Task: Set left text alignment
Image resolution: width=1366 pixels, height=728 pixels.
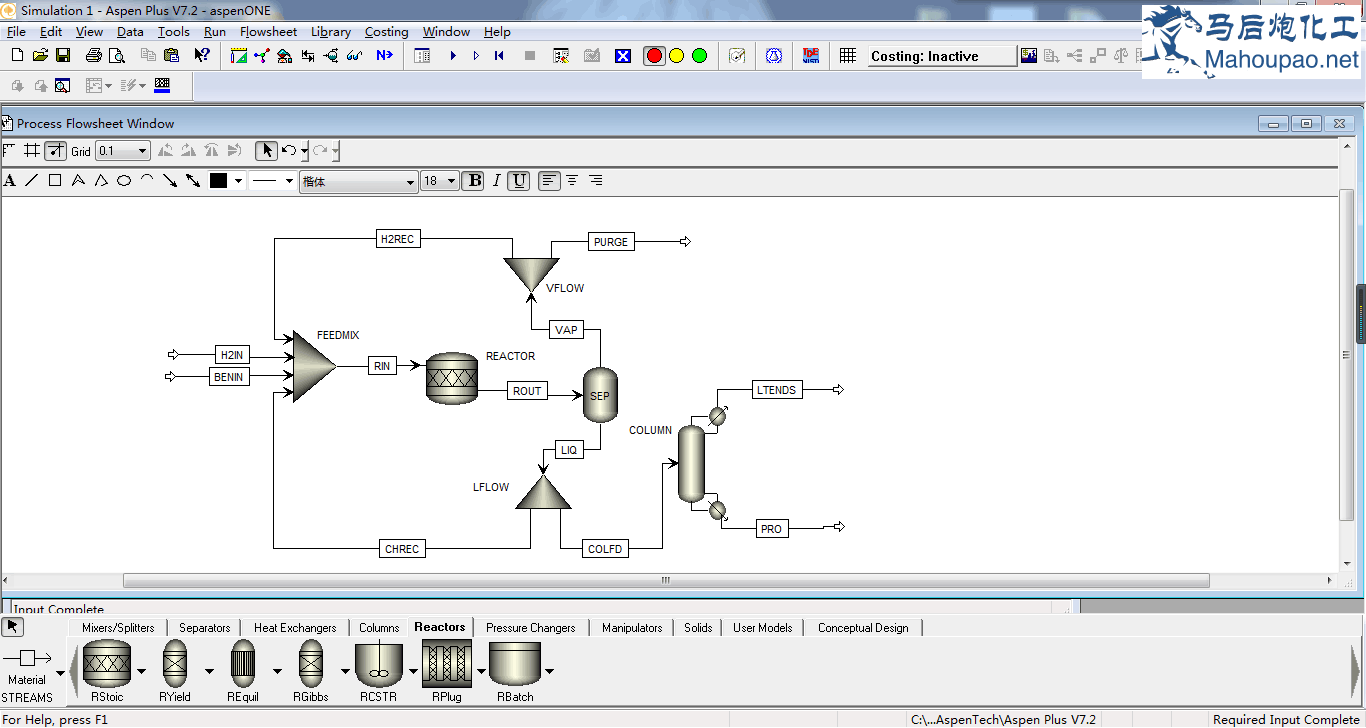Action: pyautogui.click(x=549, y=181)
